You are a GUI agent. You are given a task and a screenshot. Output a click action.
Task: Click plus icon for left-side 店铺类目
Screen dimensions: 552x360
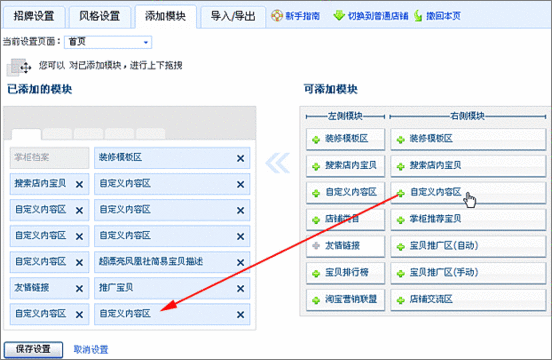click(316, 220)
